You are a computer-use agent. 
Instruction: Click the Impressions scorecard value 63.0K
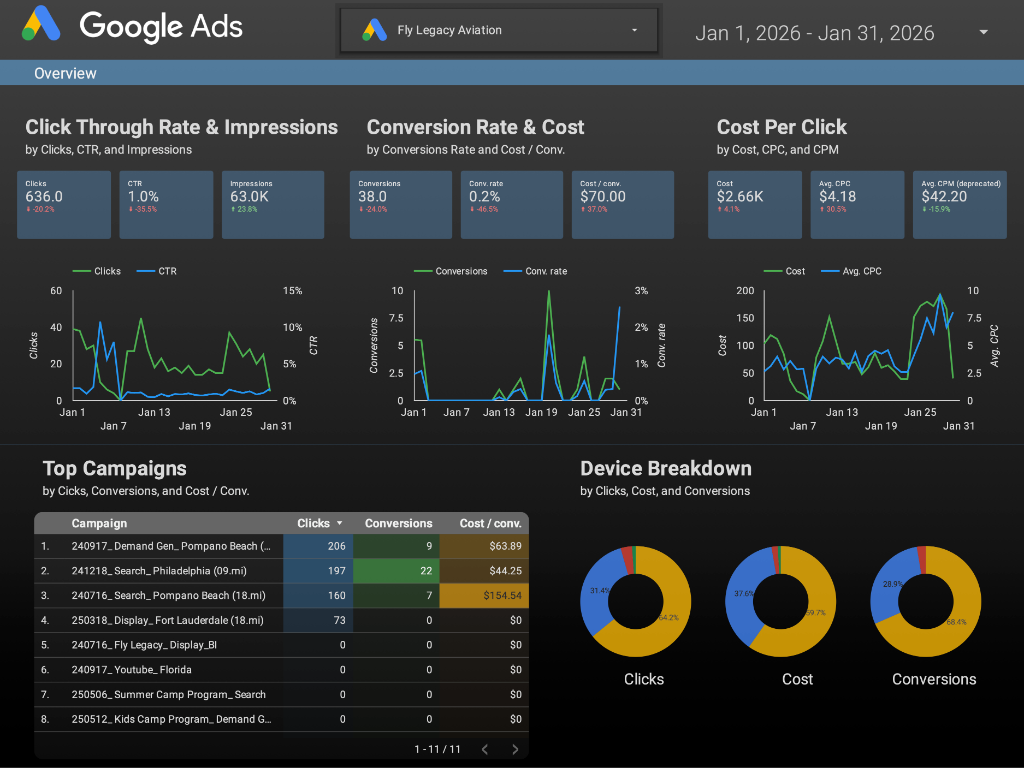point(249,197)
